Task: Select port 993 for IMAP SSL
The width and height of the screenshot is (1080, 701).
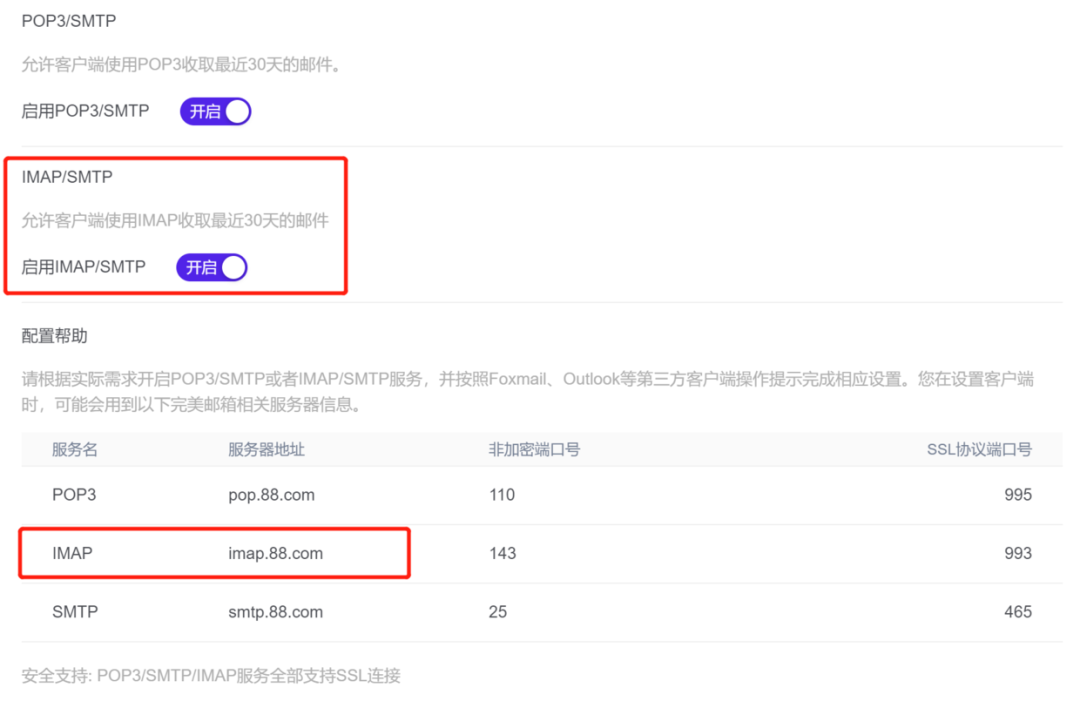Action: [x=1018, y=553]
